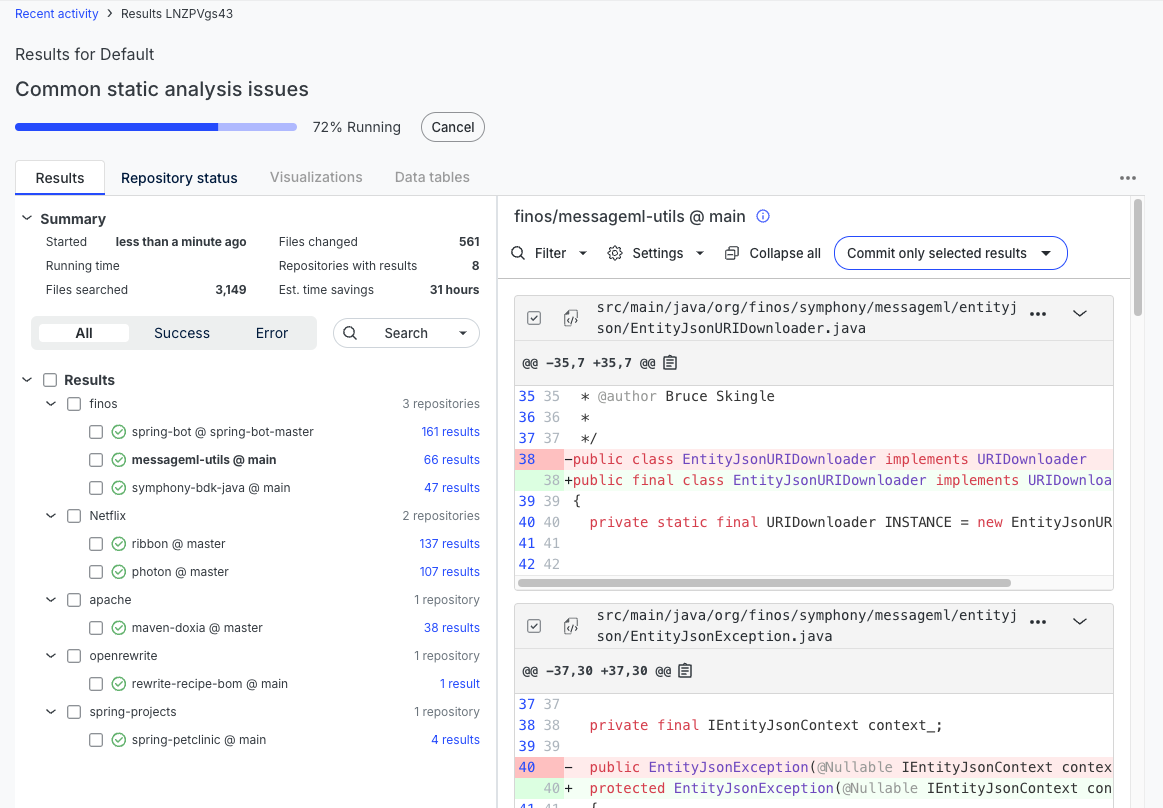The width and height of the screenshot is (1163, 808).
Task: Collapse the EntityJsonURIDownloader.java diff
Action: click(1080, 314)
